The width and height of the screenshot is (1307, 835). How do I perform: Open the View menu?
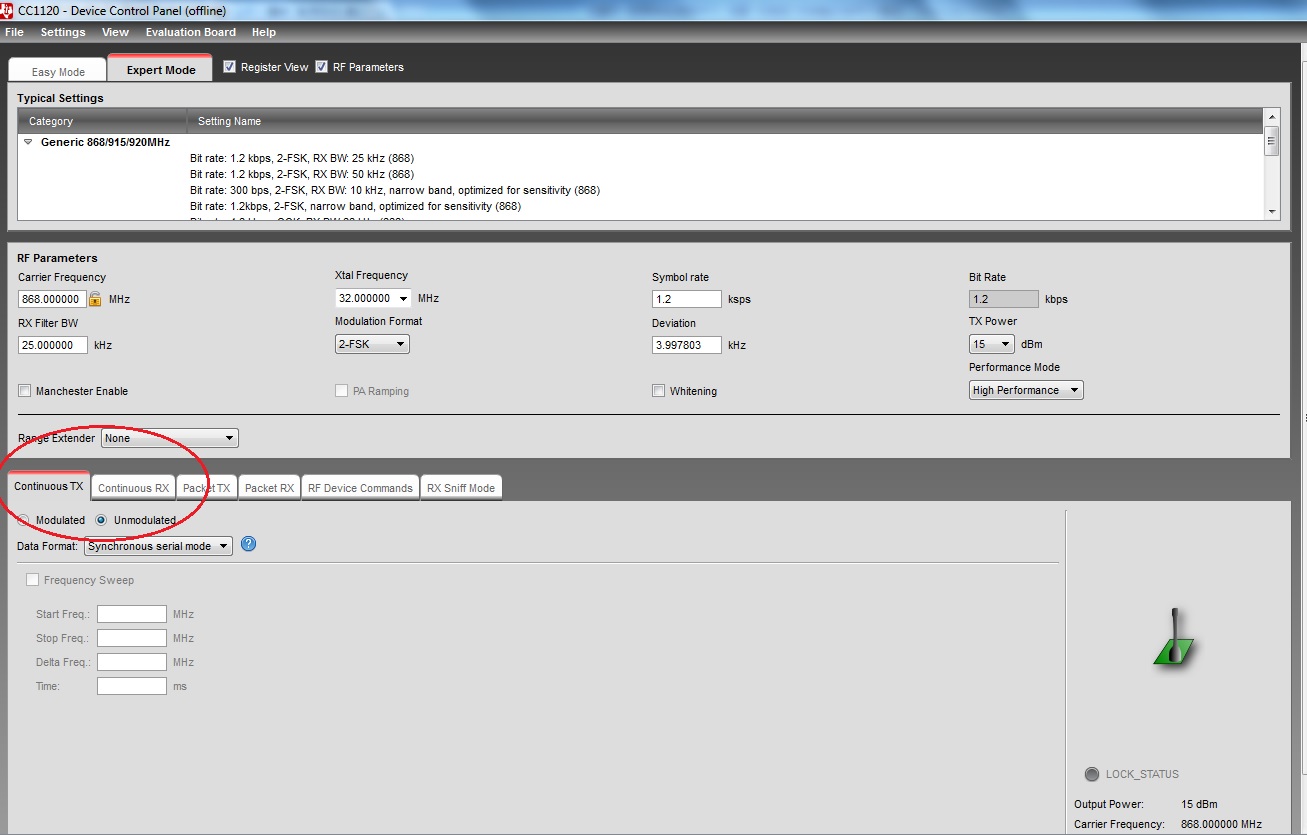pyautogui.click(x=115, y=32)
